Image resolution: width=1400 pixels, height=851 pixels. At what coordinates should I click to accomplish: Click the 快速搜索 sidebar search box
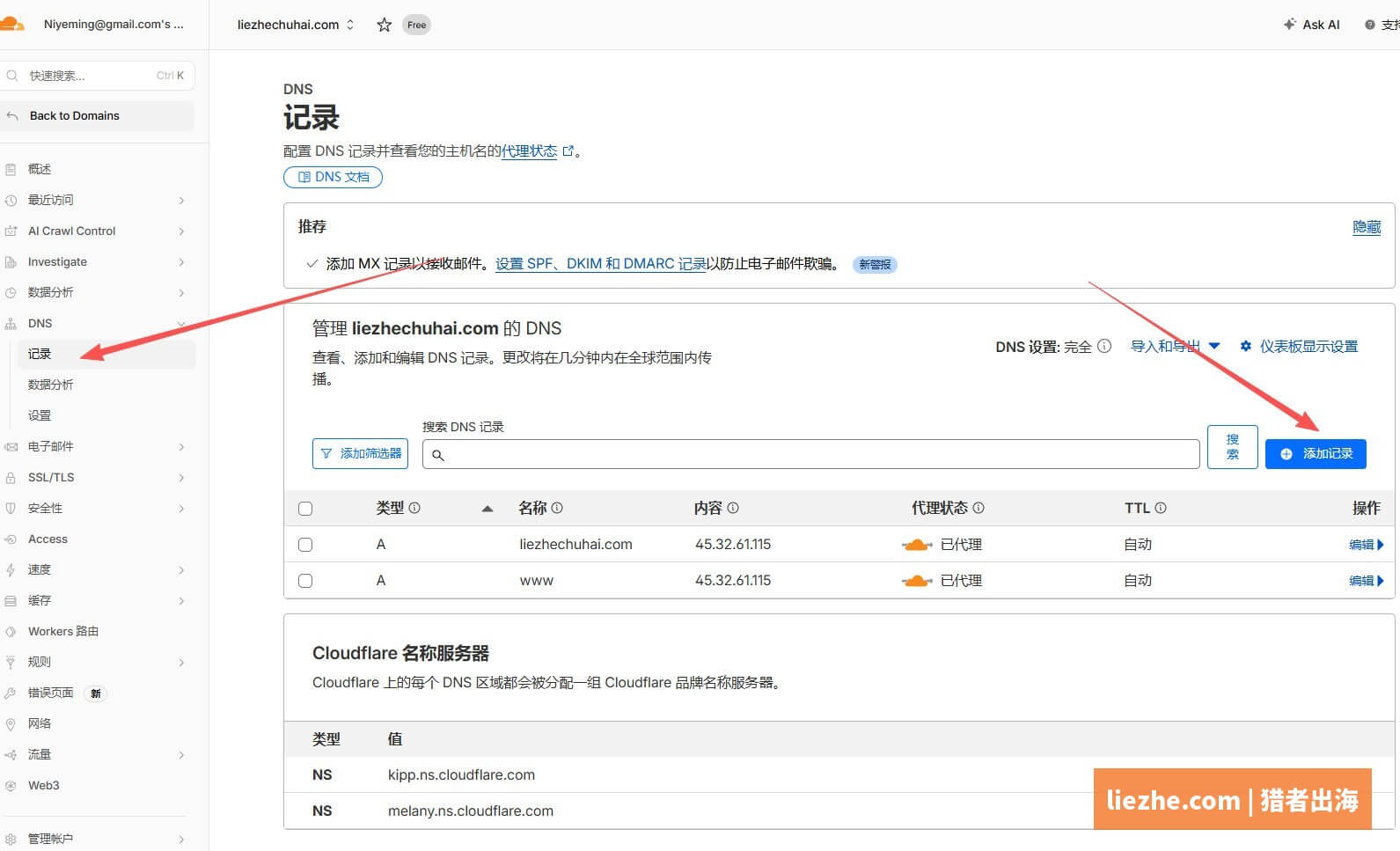pos(98,76)
